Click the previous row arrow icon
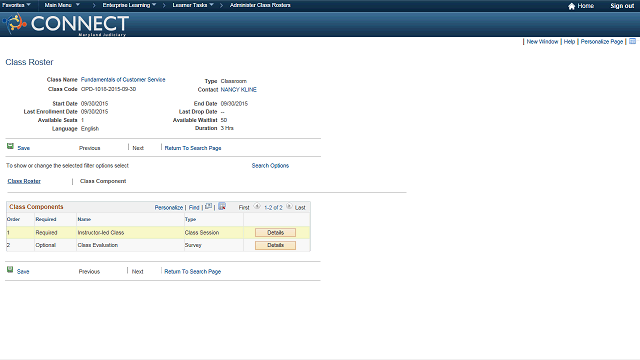Image resolution: width=640 pixels, height=360 pixels. (x=257, y=206)
